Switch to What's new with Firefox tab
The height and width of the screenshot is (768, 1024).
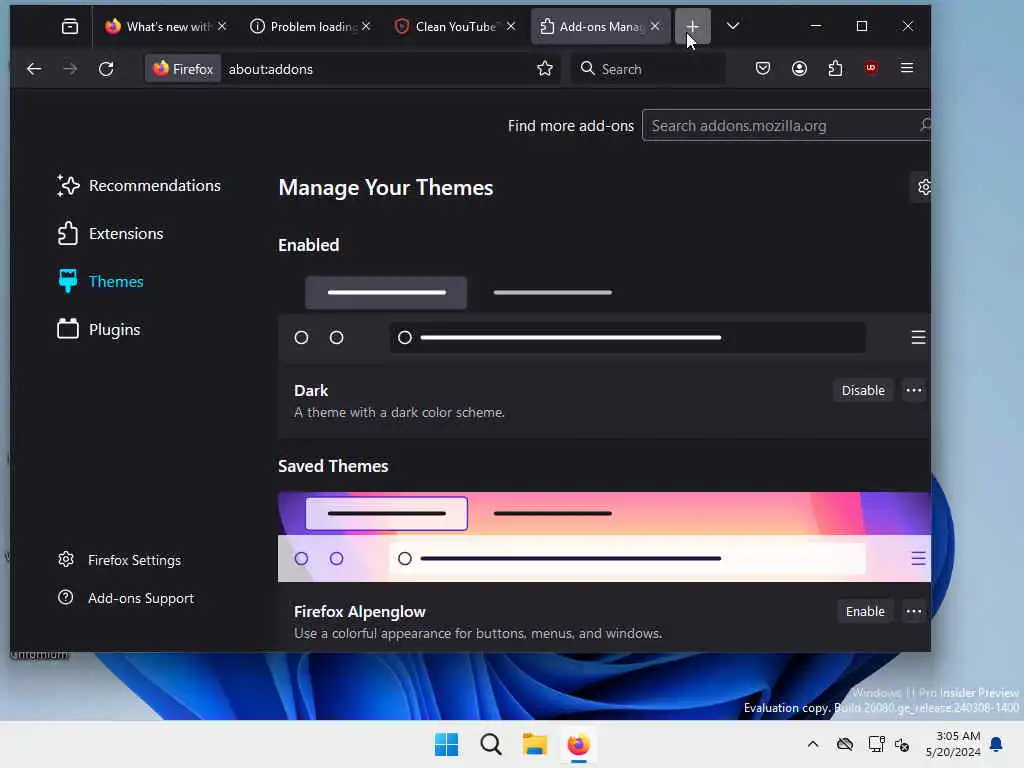(x=159, y=26)
